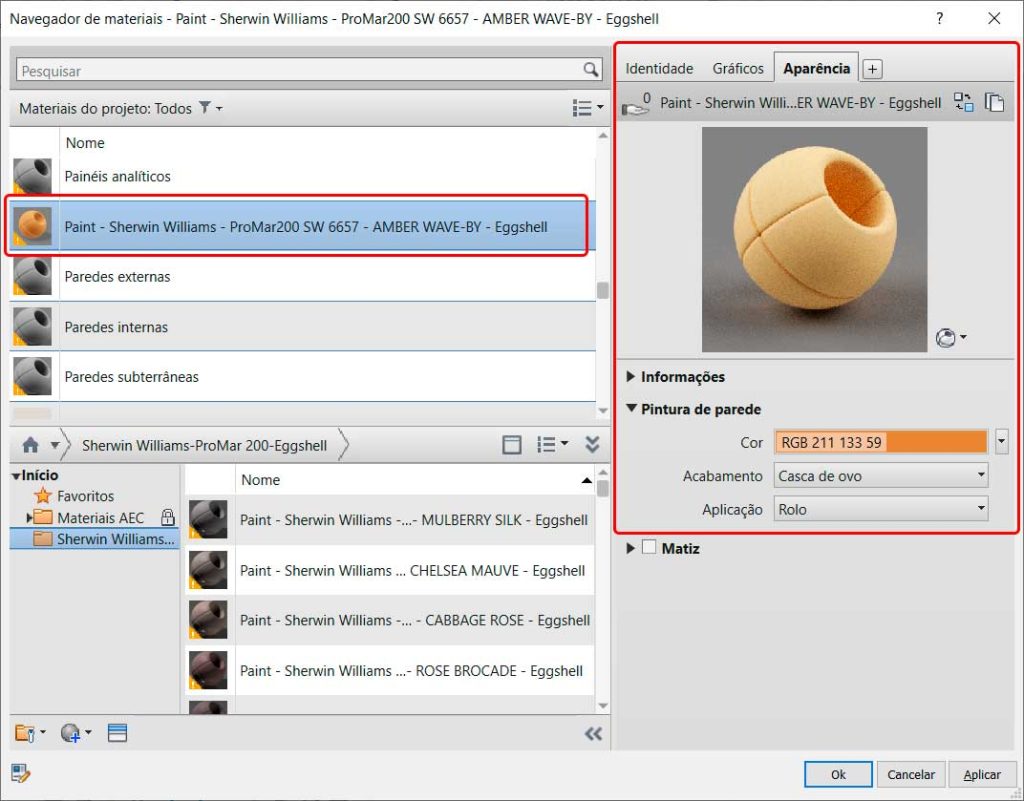
Task: Open the project materials filter funnel
Action: point(205,108)
